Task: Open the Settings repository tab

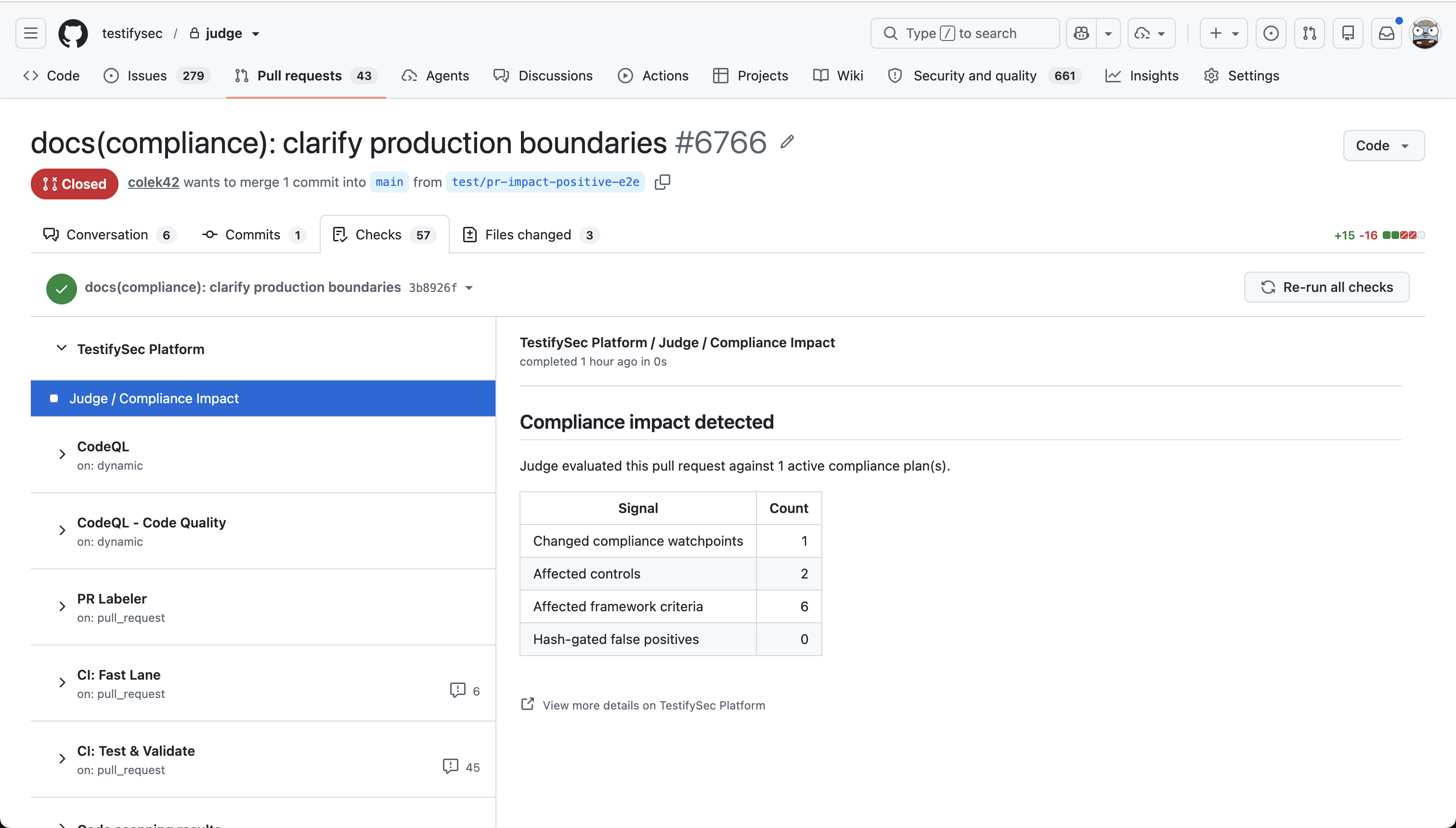Action: click(1242, 76)
